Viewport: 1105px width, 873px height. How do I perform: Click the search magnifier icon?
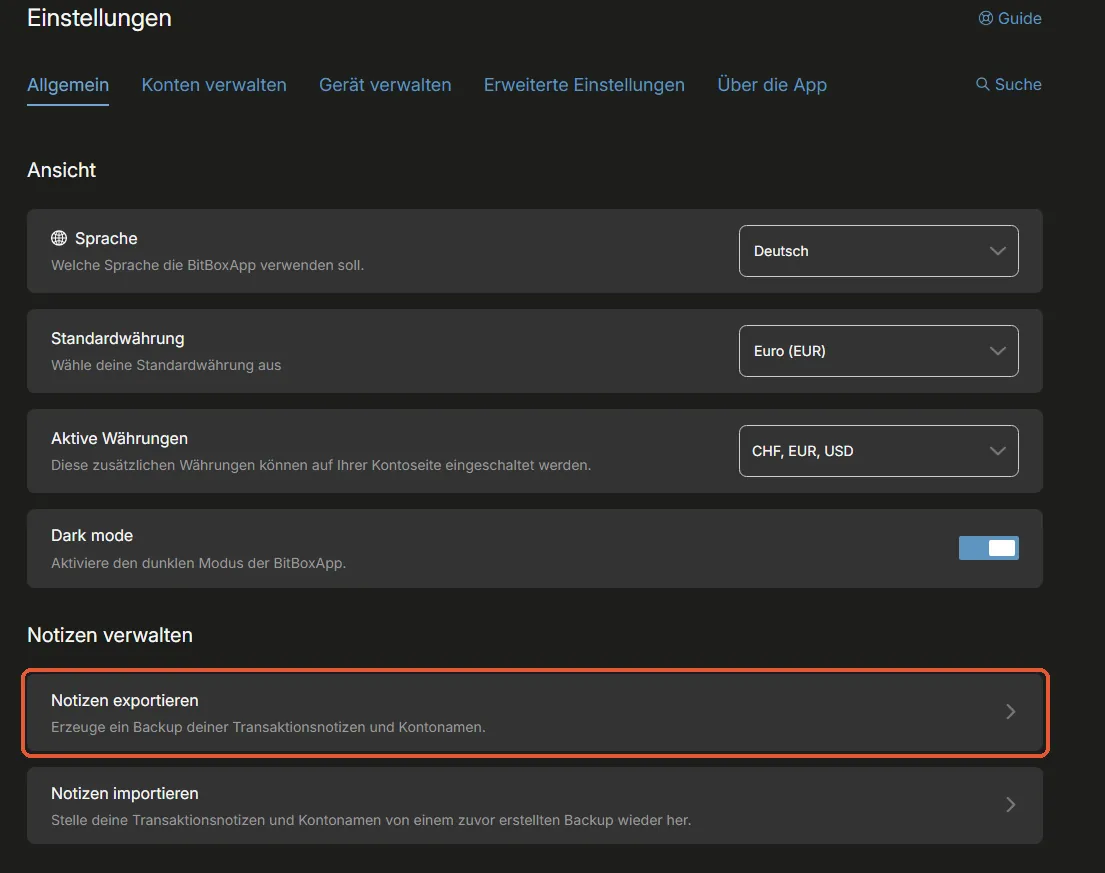pyautogui.click(x=982, y=85)
